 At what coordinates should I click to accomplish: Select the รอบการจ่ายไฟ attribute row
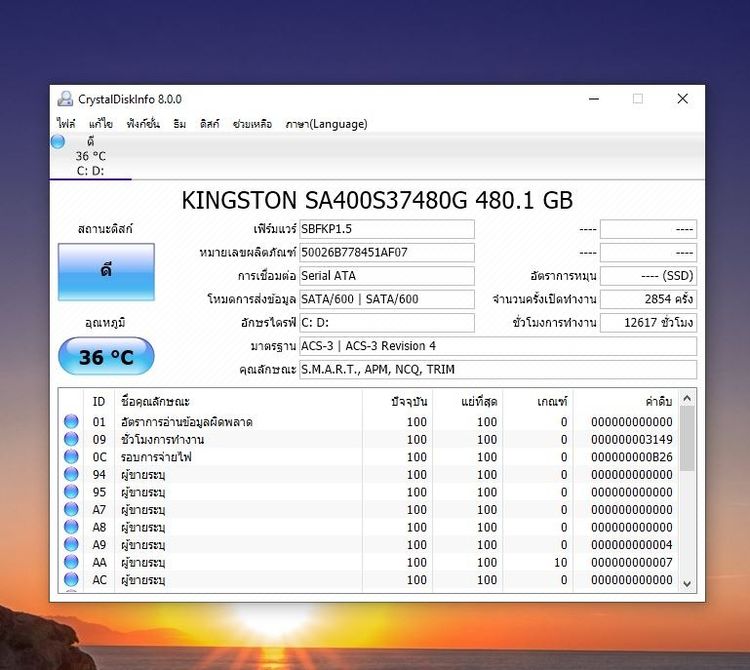click(368, 457)
